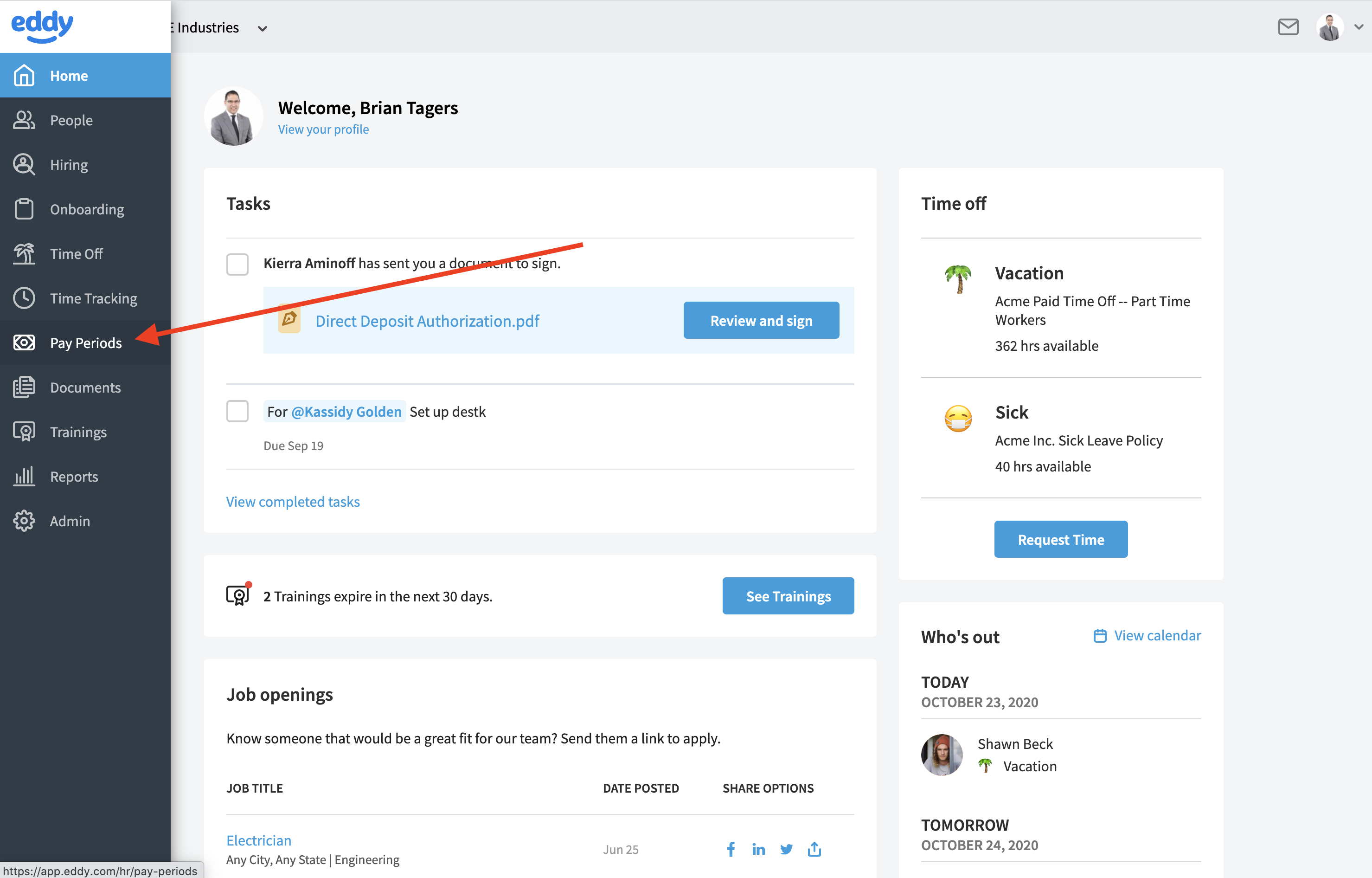
Task: Click the header user avatar thumbnail
Action: [x=1330, y=27]
